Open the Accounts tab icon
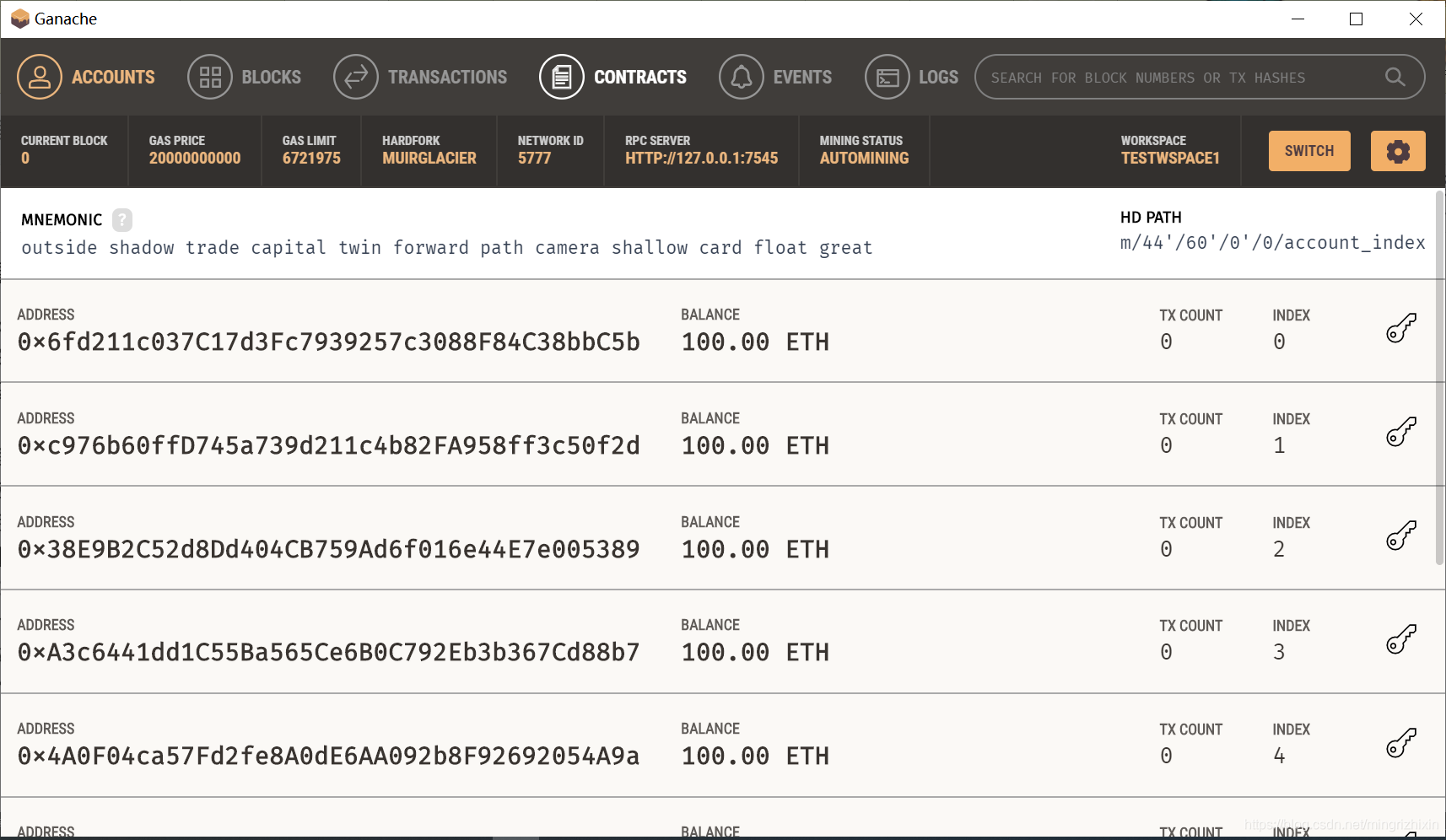This screenshot has height=840, width=1446. click(x=40, y=77)
